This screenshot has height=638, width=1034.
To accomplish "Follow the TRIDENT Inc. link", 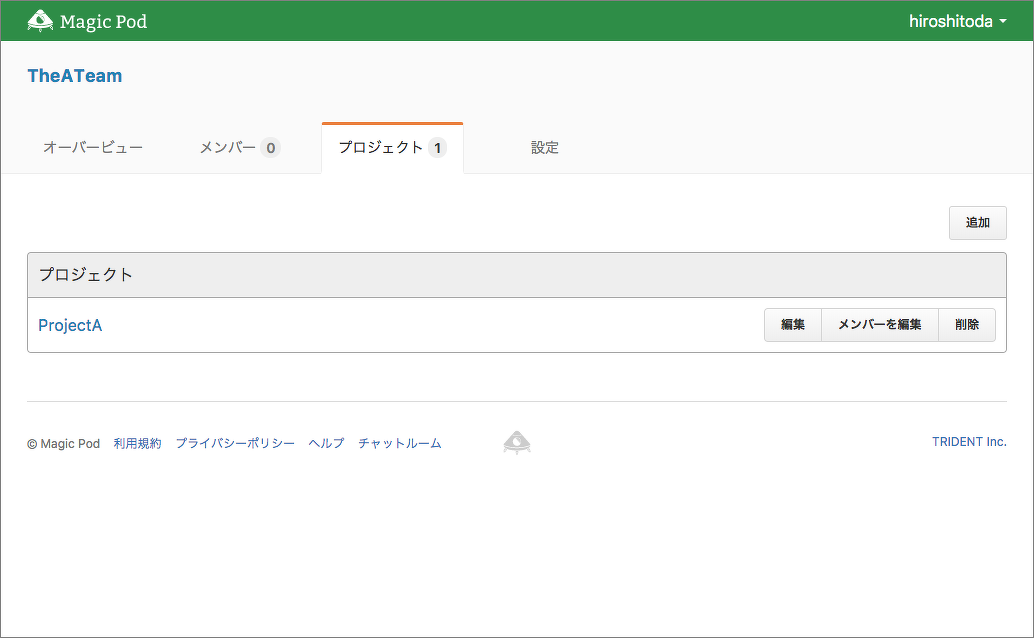I will click(x=969, y=442).
